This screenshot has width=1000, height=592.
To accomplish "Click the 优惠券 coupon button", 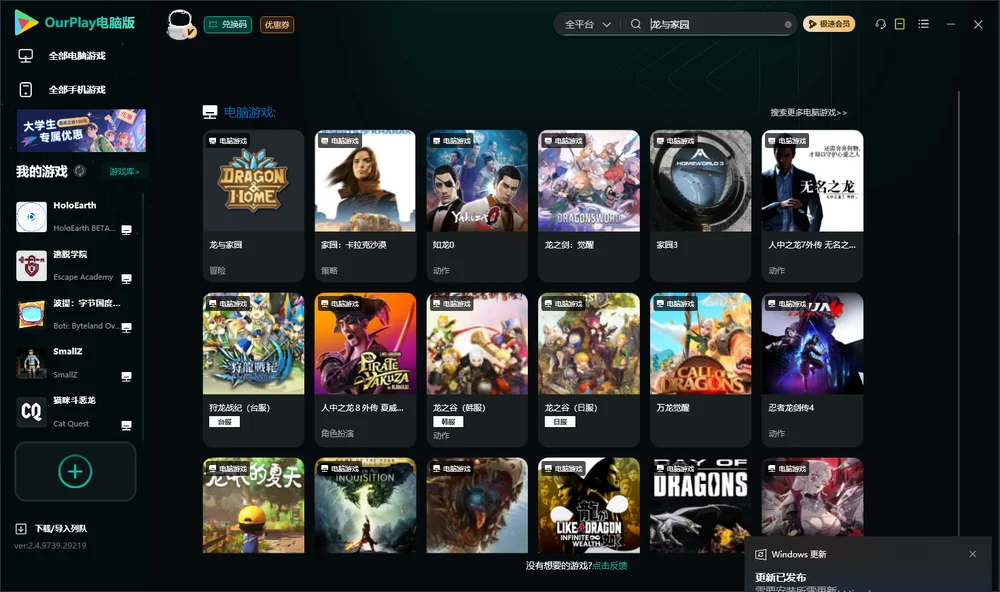I will 277,25.
